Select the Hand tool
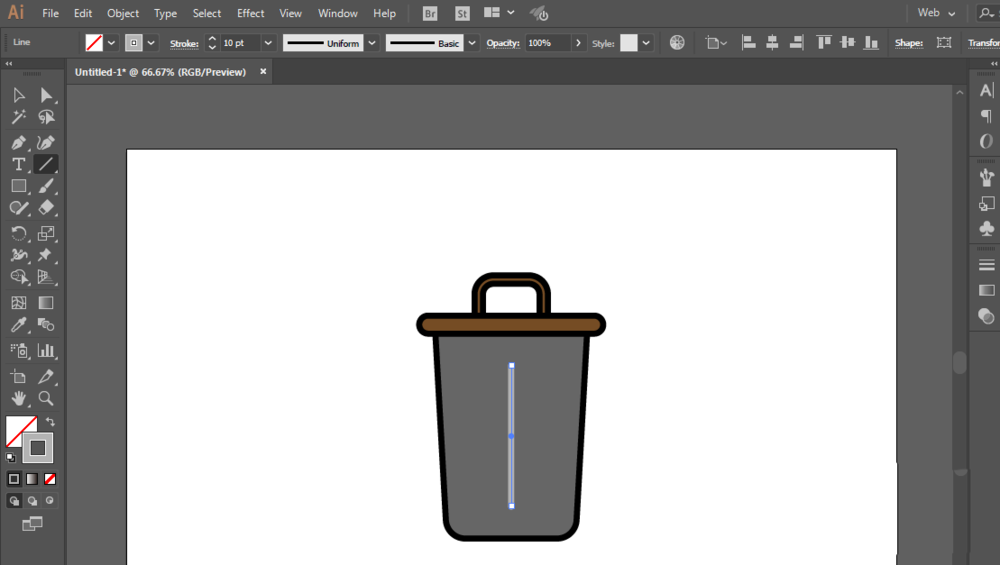This screenshot has width=1000, height=565. click(19, 398)
